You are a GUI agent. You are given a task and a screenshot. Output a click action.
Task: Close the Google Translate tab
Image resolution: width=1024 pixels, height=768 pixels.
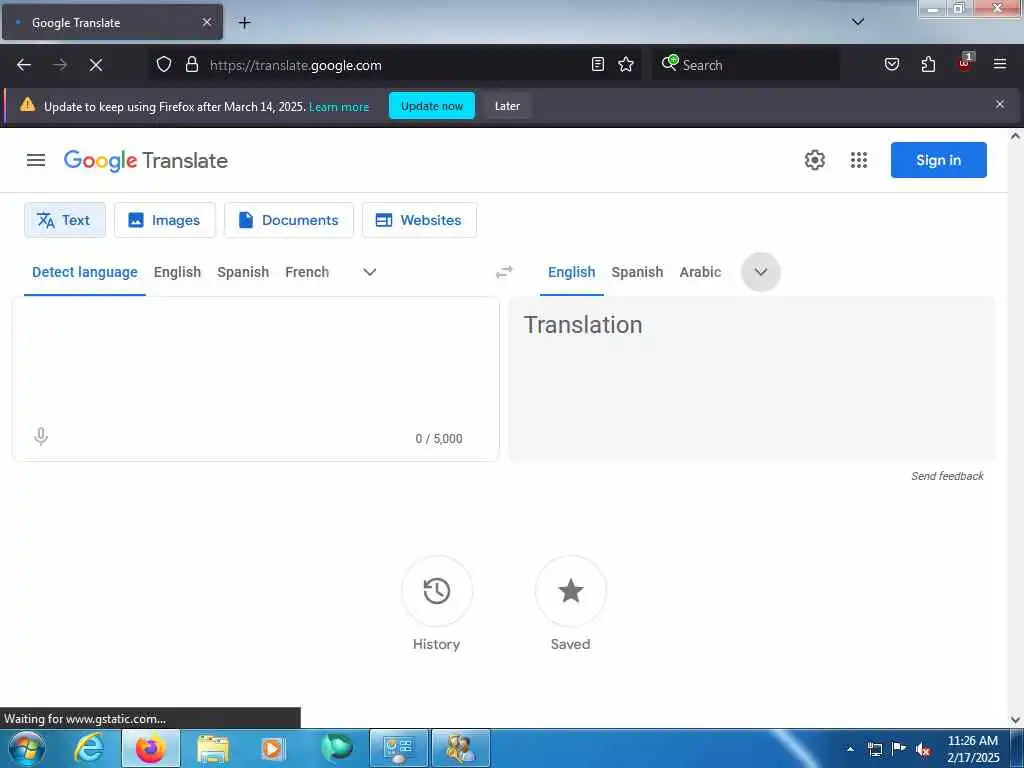[206, 22]
